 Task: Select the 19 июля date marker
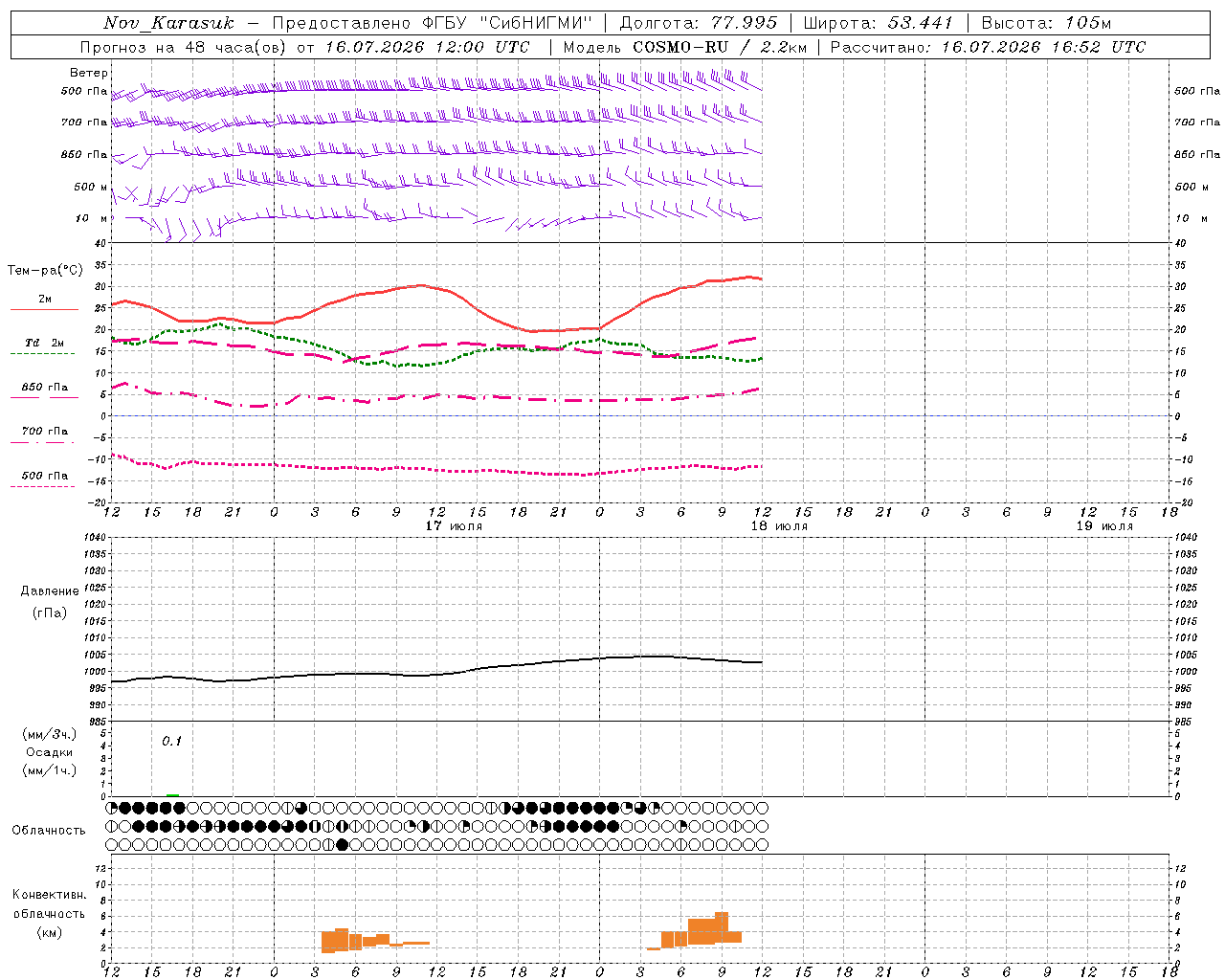(1104, 526)
